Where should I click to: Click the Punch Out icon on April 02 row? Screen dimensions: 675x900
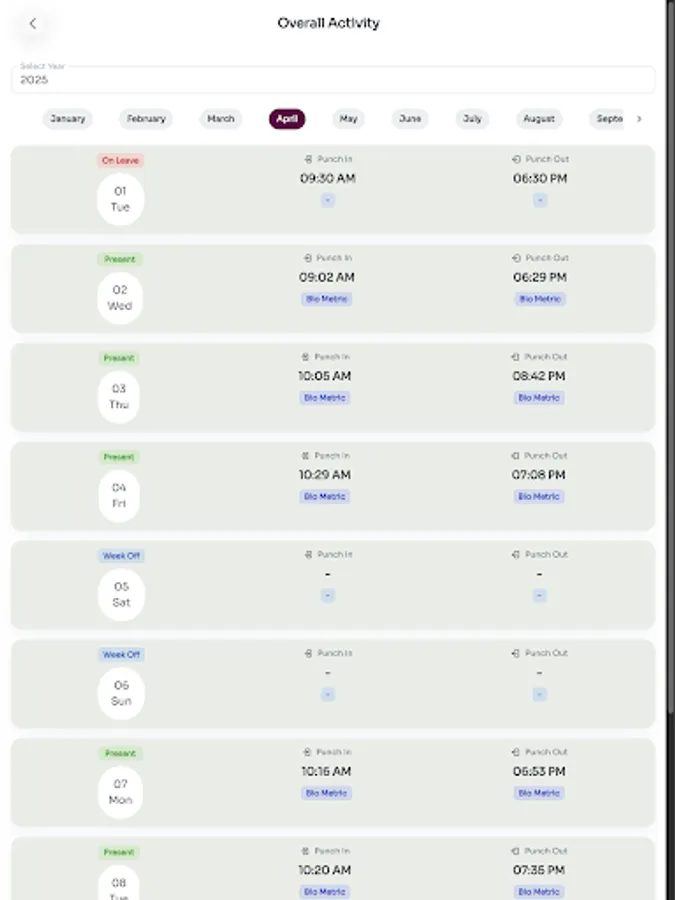tap(514, 257)
